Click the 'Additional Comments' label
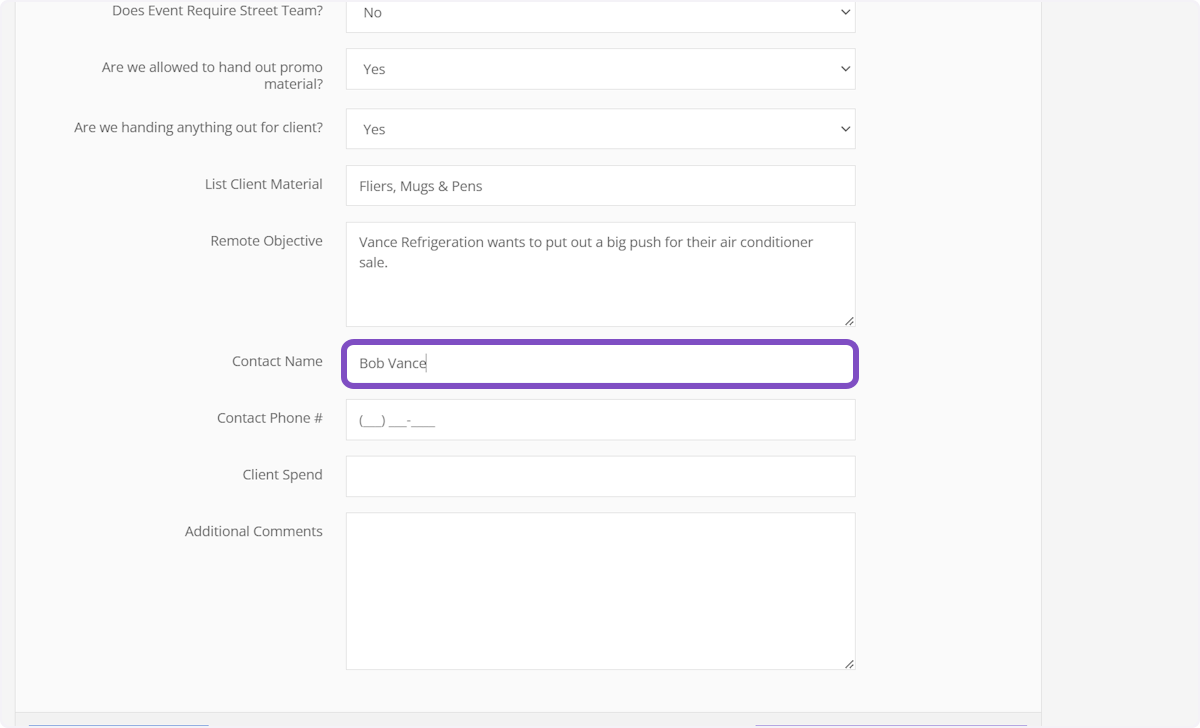The image size is (1200, 728). (x=253, y=531)
